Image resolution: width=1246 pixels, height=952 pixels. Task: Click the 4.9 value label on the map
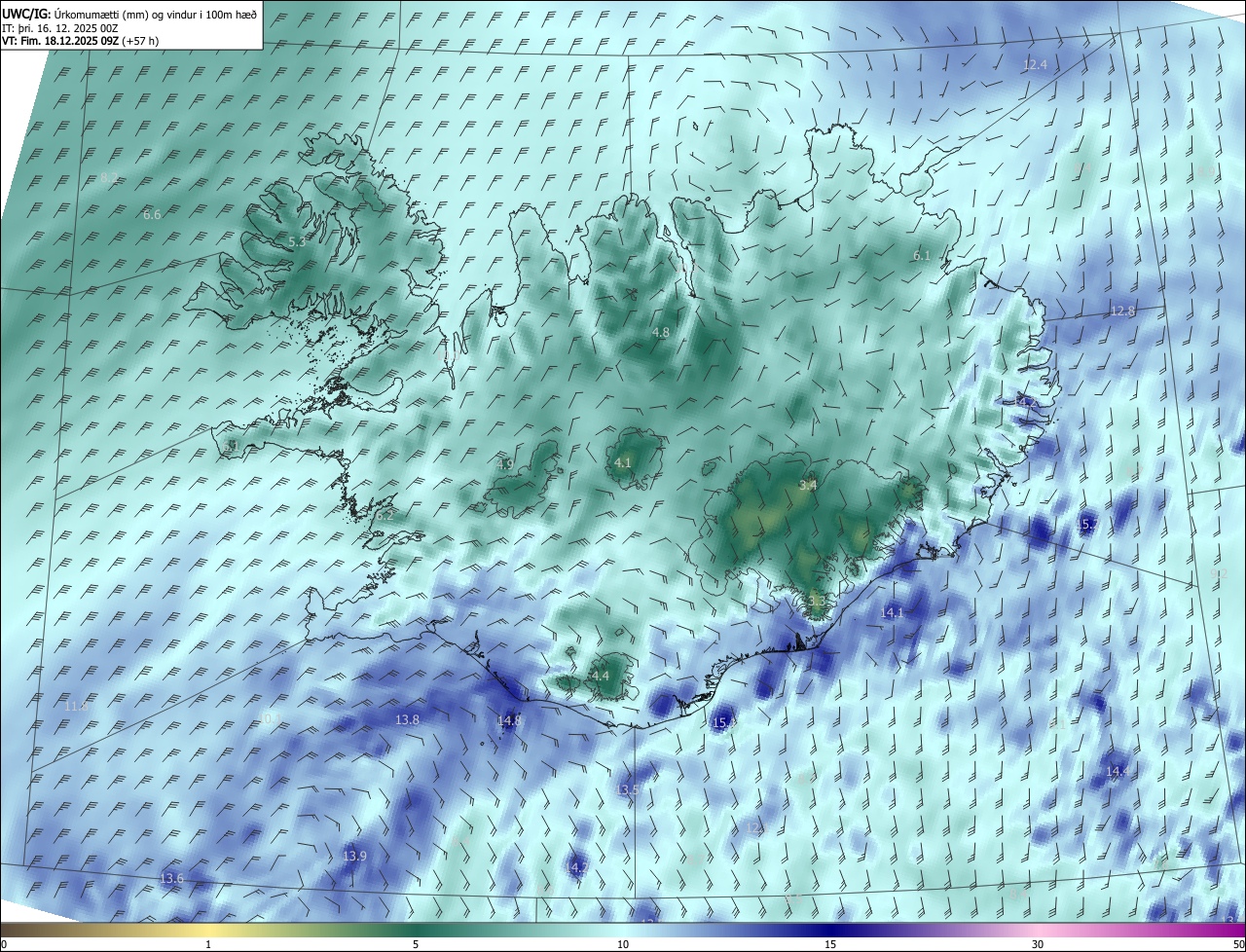click(x=504, y=464)
